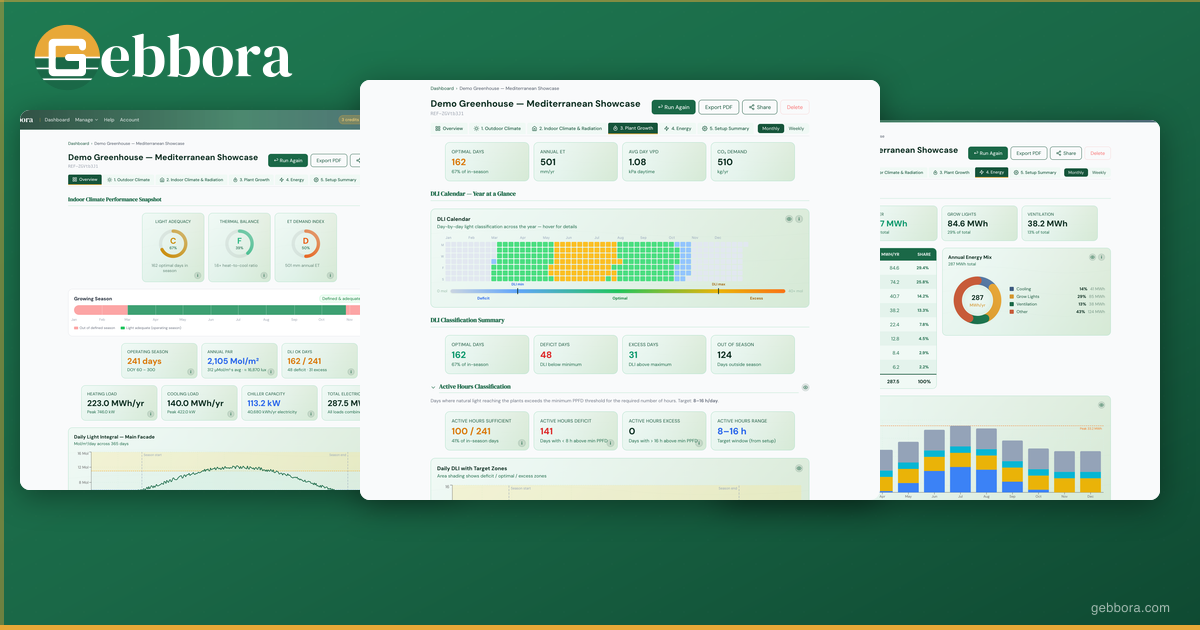Open 1. Outdoor Climate tab in left window
The width and height of the screenshot is (1200, 630).
coord(130,180)
